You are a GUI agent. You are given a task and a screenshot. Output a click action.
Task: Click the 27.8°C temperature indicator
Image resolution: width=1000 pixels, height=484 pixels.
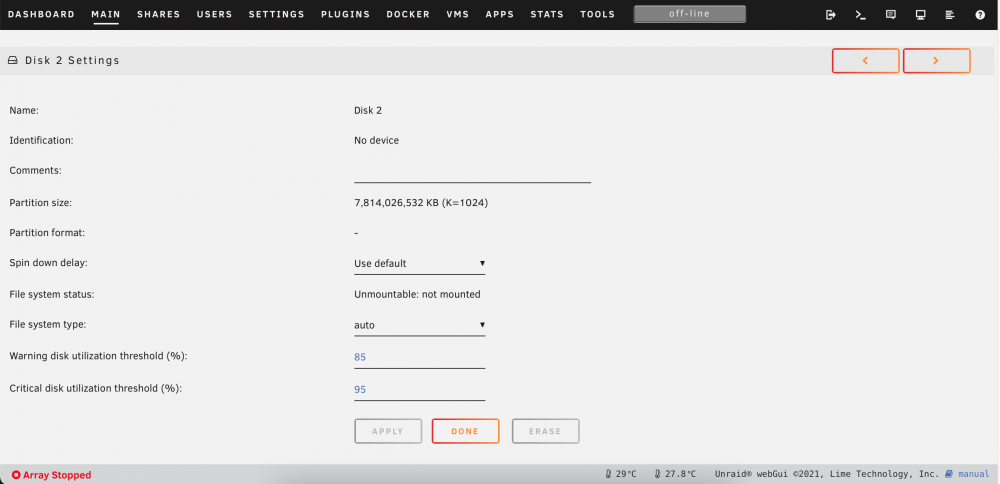(675, 474)
